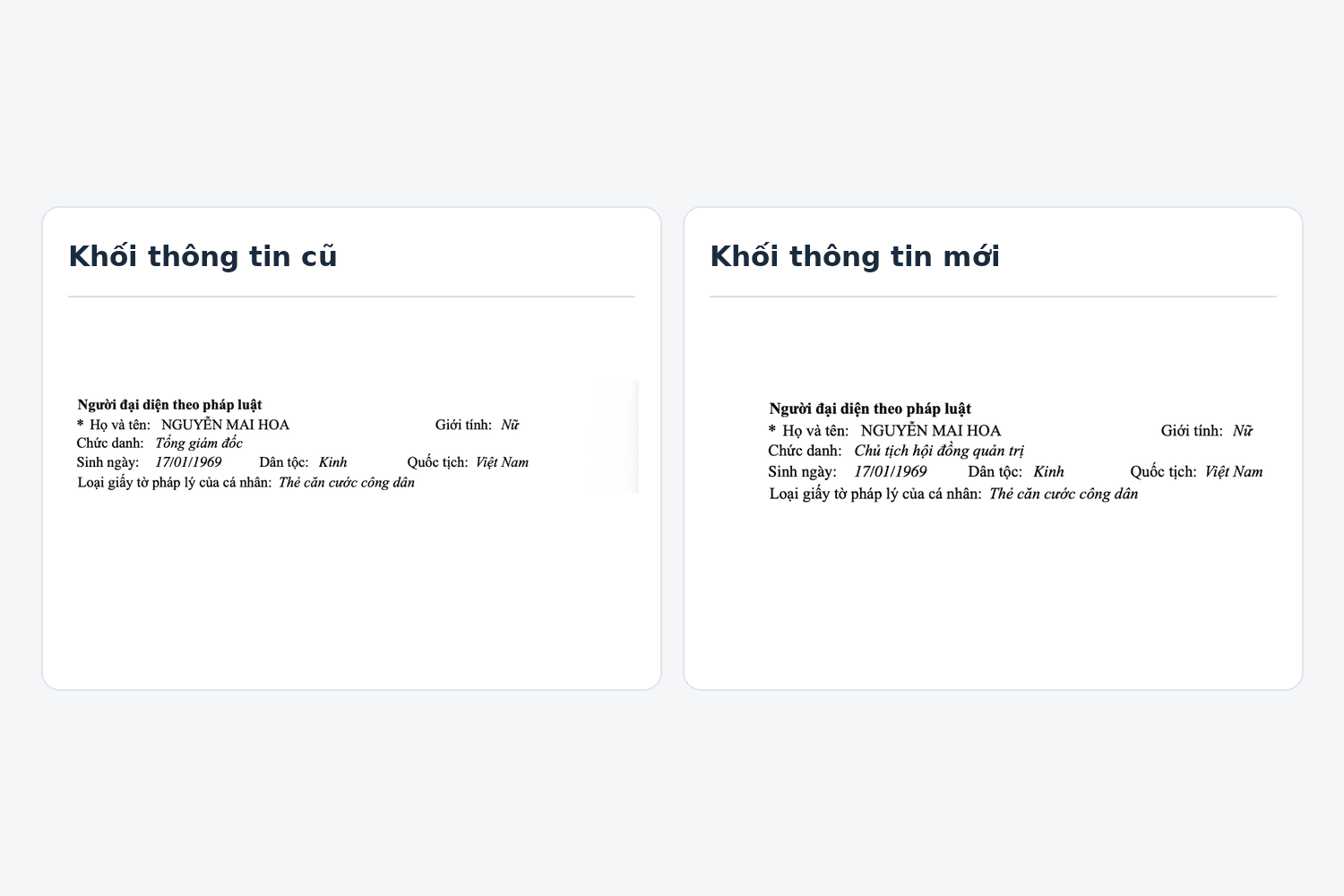Click the new block 'Chức danh:' label
Screen dimensions: 1344x896
click(805, 451)
